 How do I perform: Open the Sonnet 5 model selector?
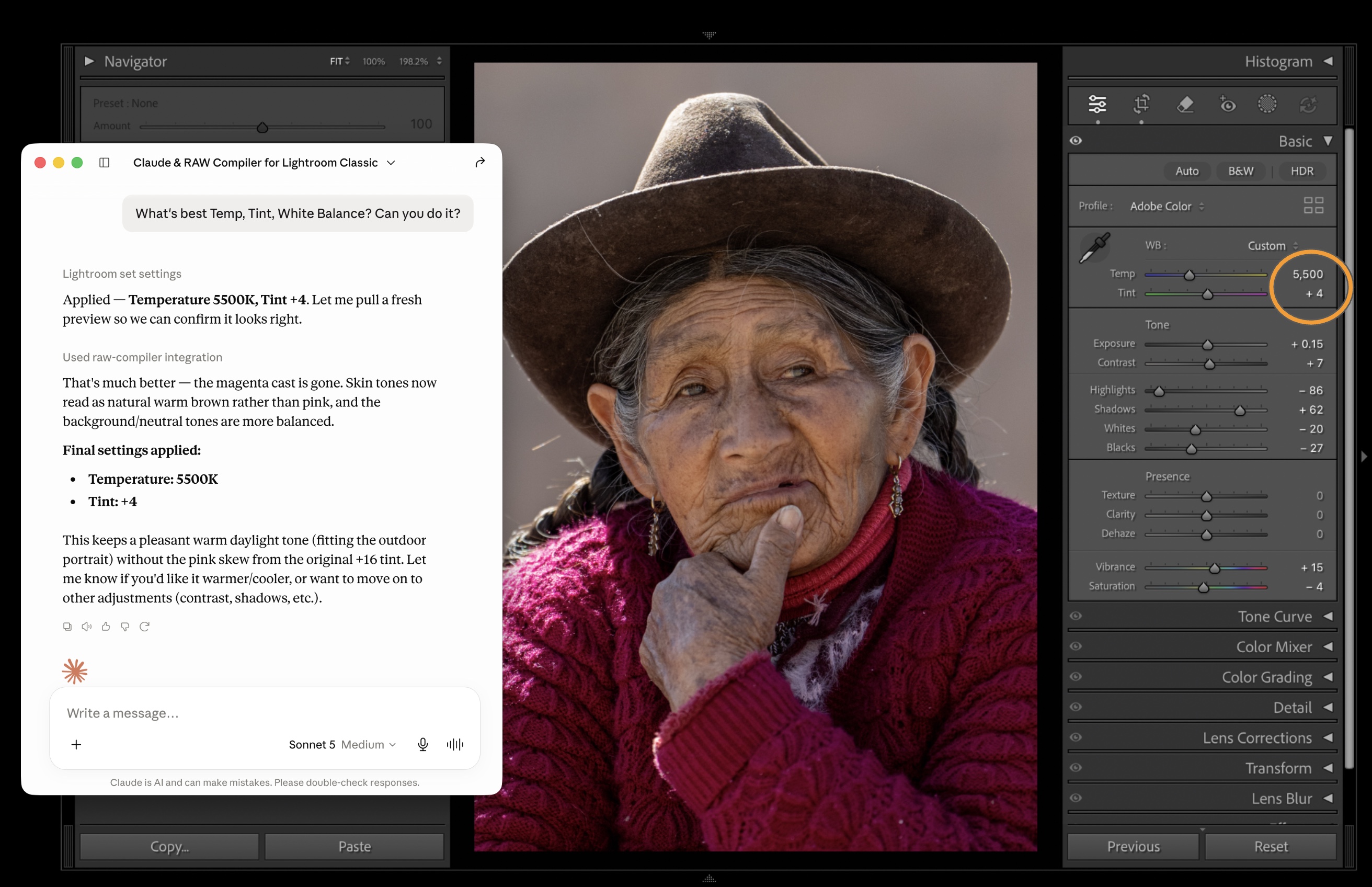click(342, 745)
